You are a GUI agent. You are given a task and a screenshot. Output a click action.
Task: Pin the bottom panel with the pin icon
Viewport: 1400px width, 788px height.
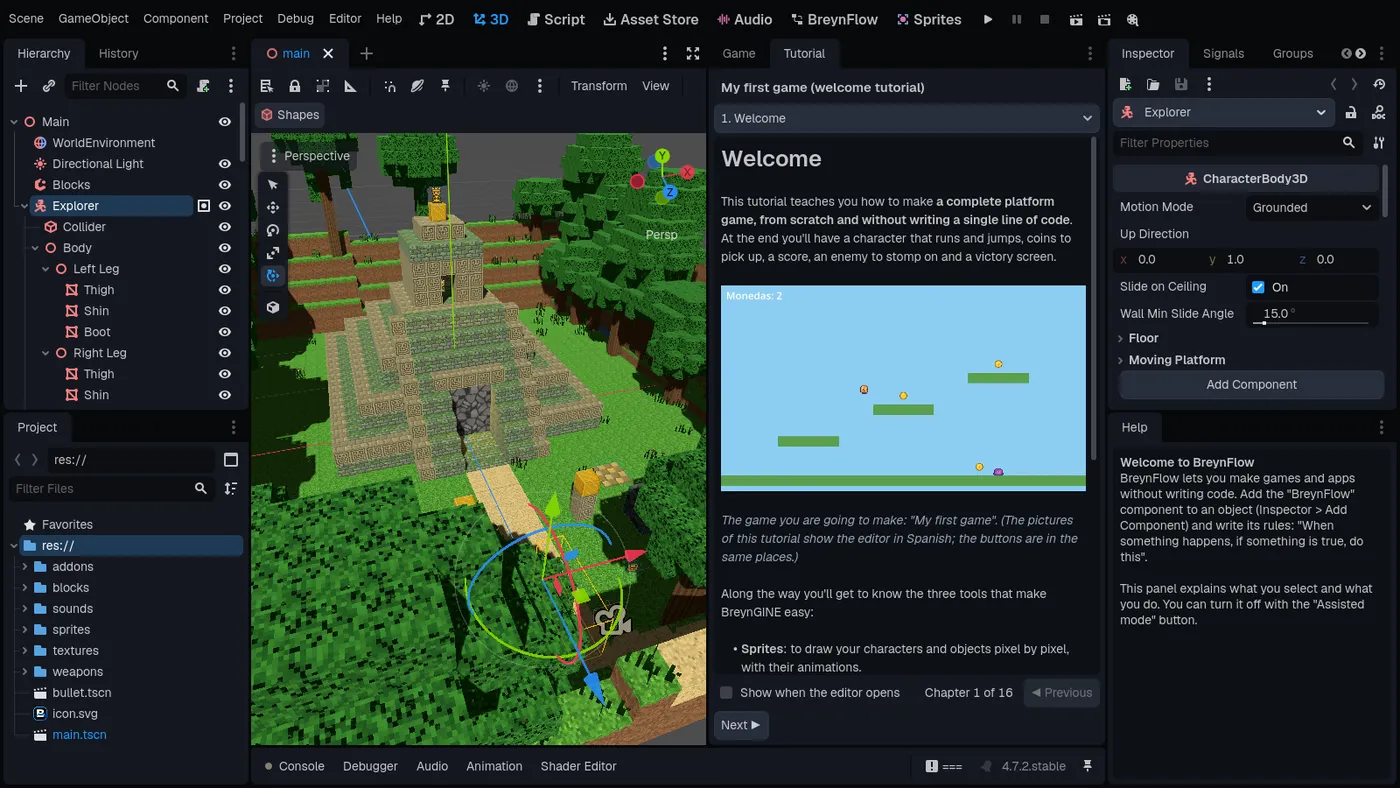click(1087, 766)
